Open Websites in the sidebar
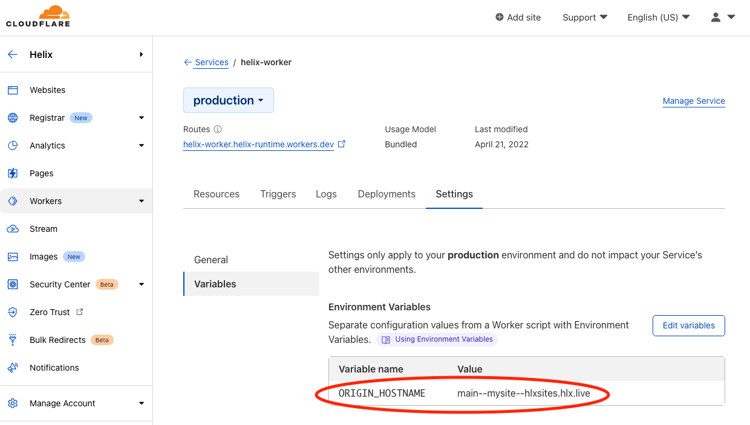 (47, 90)
